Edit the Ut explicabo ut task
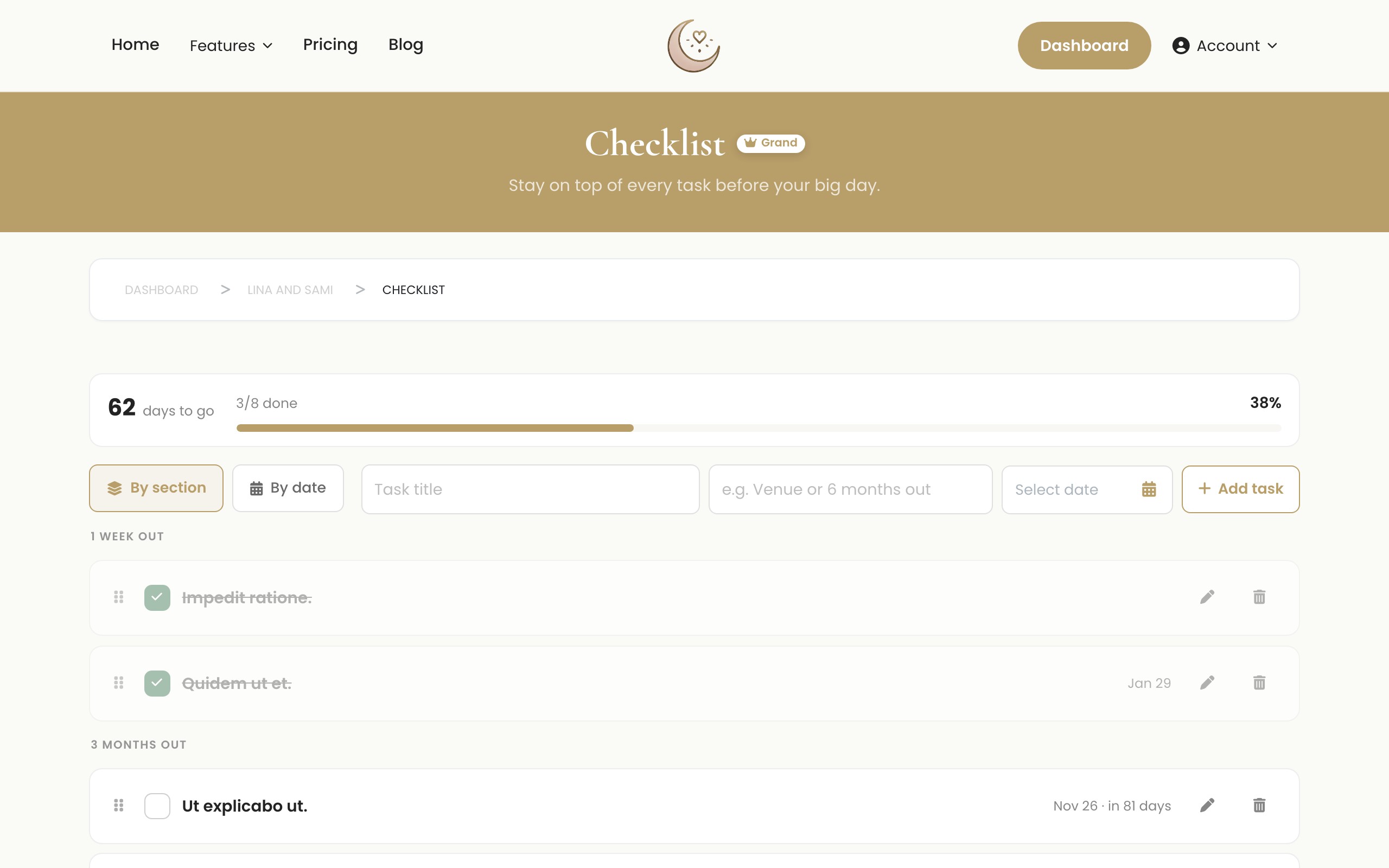Image resolution: width=1389 pixels, height=868 pixels. pyautogui.click(x=1207, y=806)
